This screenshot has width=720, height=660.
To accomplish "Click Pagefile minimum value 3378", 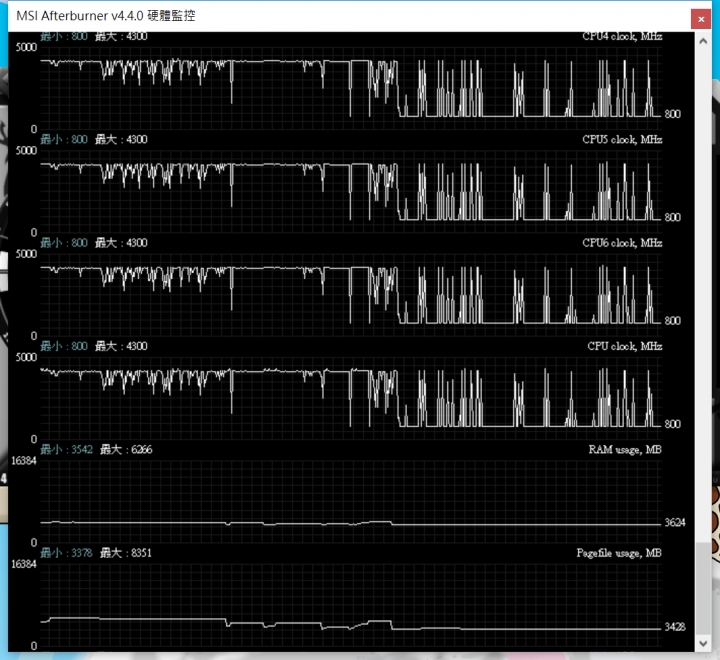I will pyautogui.click(x=82, y=553).
